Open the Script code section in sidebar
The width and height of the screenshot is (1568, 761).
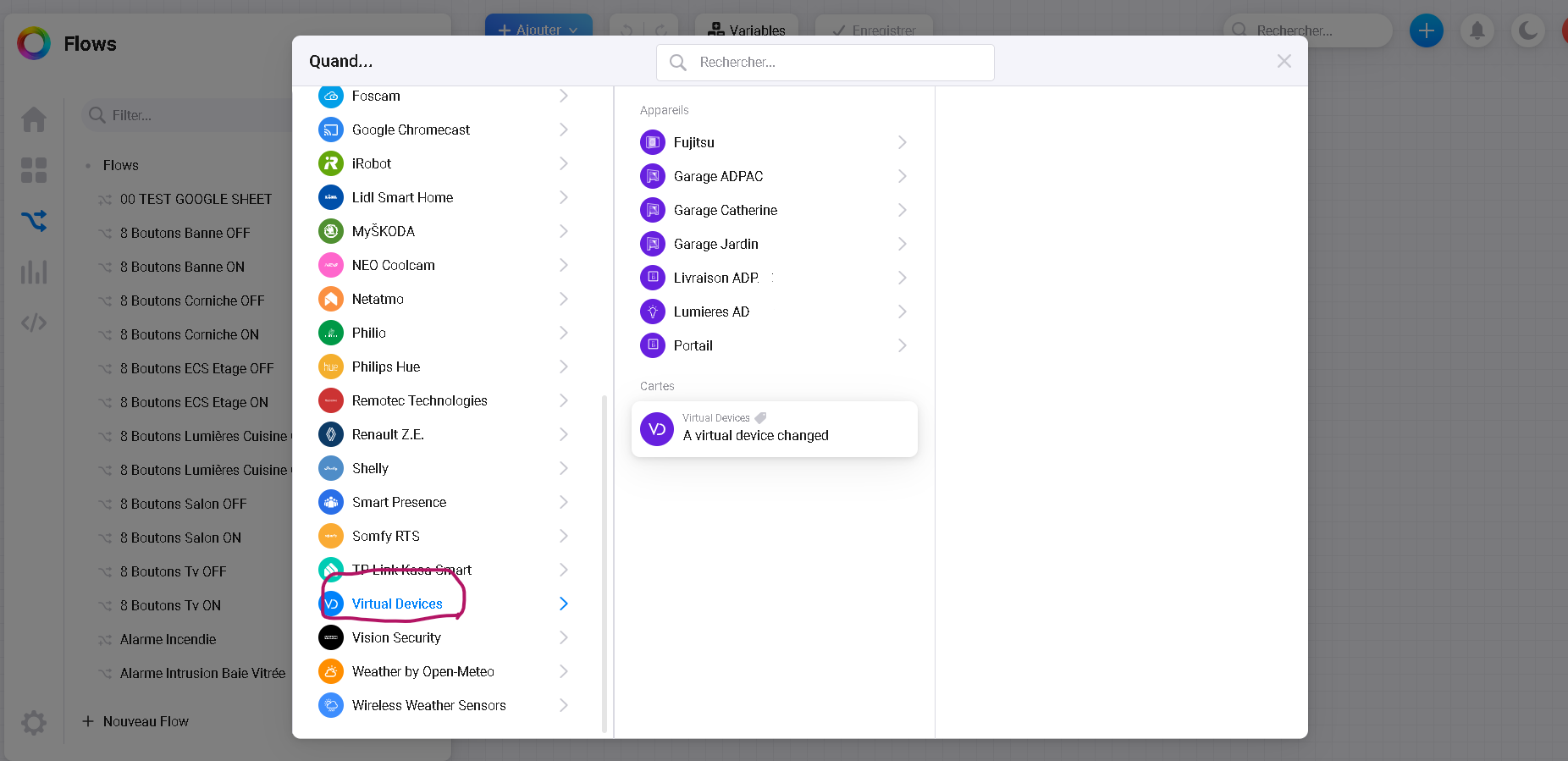tap(34, 323)
